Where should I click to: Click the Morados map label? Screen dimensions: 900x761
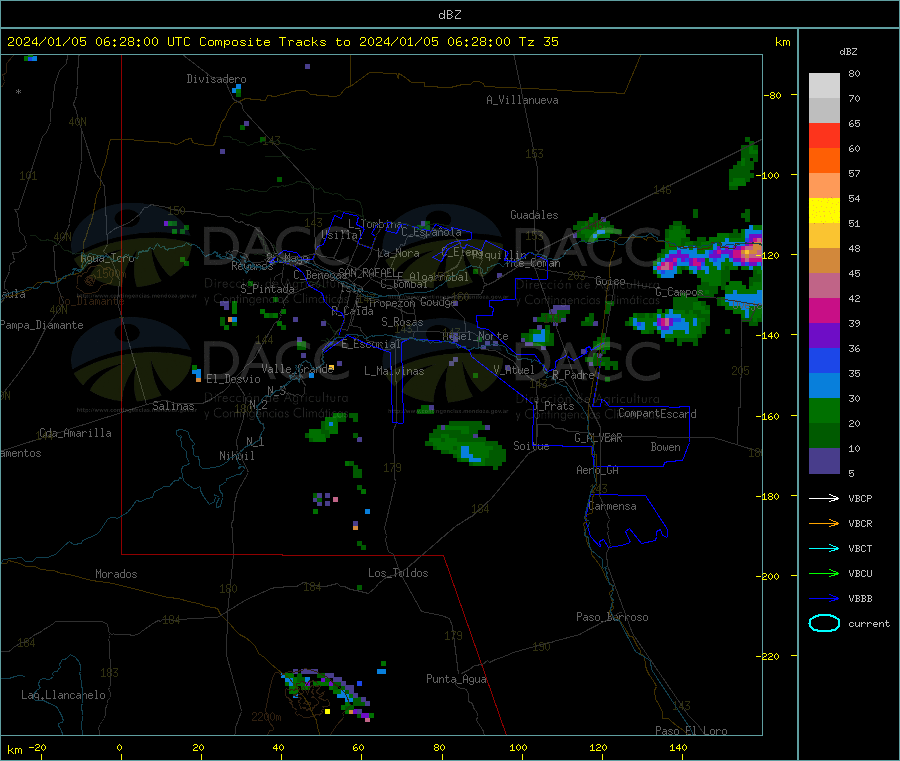pos(117,574)
